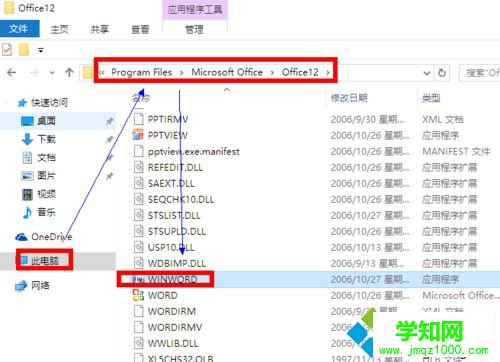Image resolution: width=500 pixels, height=362 pixels.
Task: Expand the chevron after Office12 breadcrumb
Action: (328, 73)
